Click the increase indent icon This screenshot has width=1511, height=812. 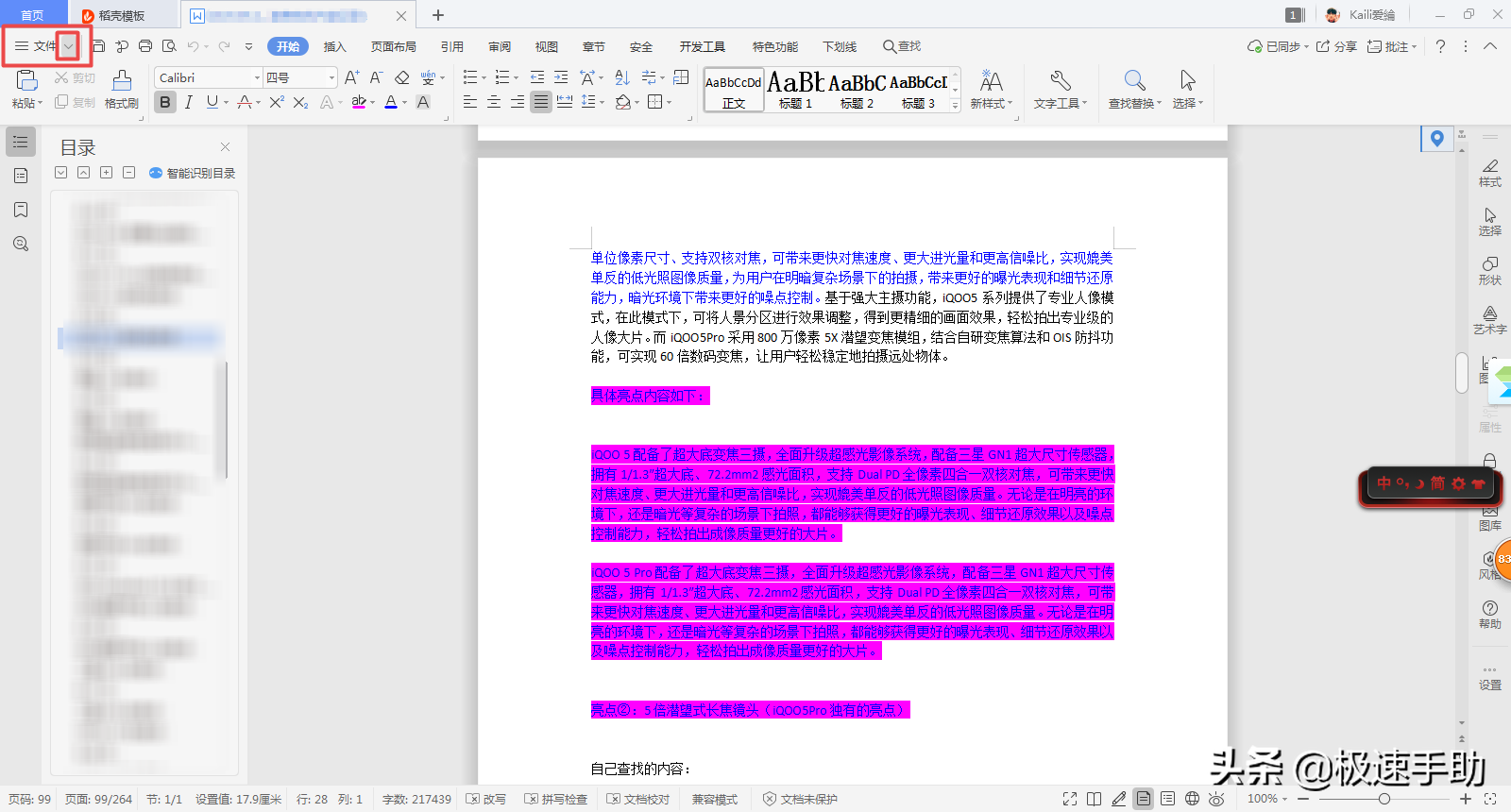pyautogui.click(x=561, y=77)
